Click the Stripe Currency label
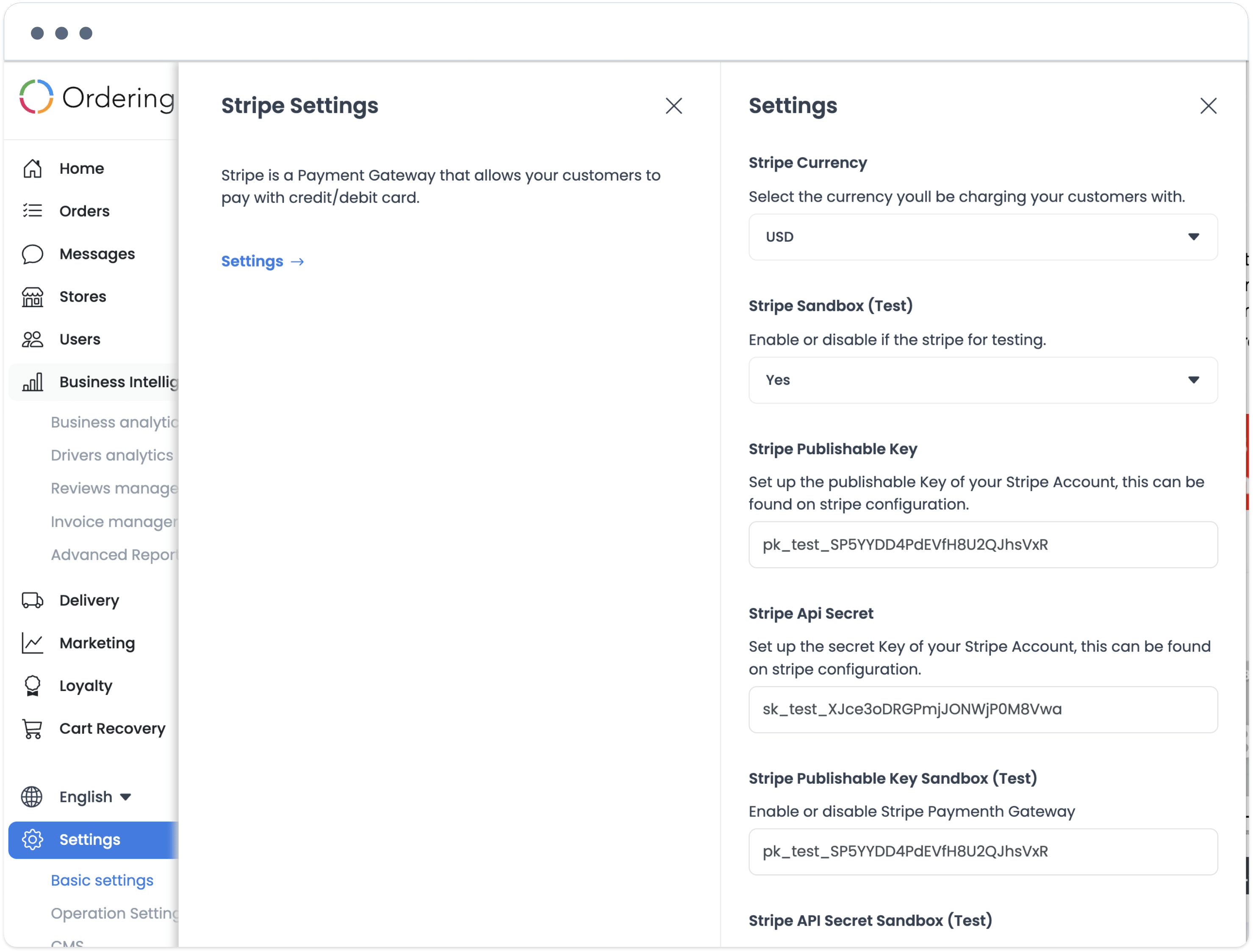This screenshot has height=952, width=1253. [808, 163]
